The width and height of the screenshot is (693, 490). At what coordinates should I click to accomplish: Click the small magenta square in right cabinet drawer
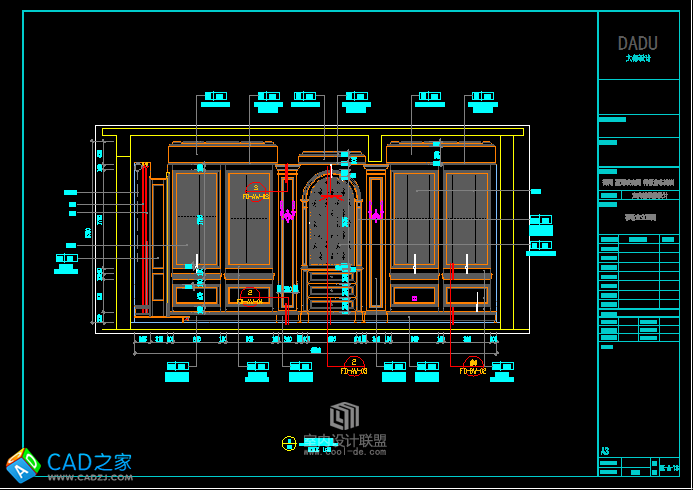point(414,298)
